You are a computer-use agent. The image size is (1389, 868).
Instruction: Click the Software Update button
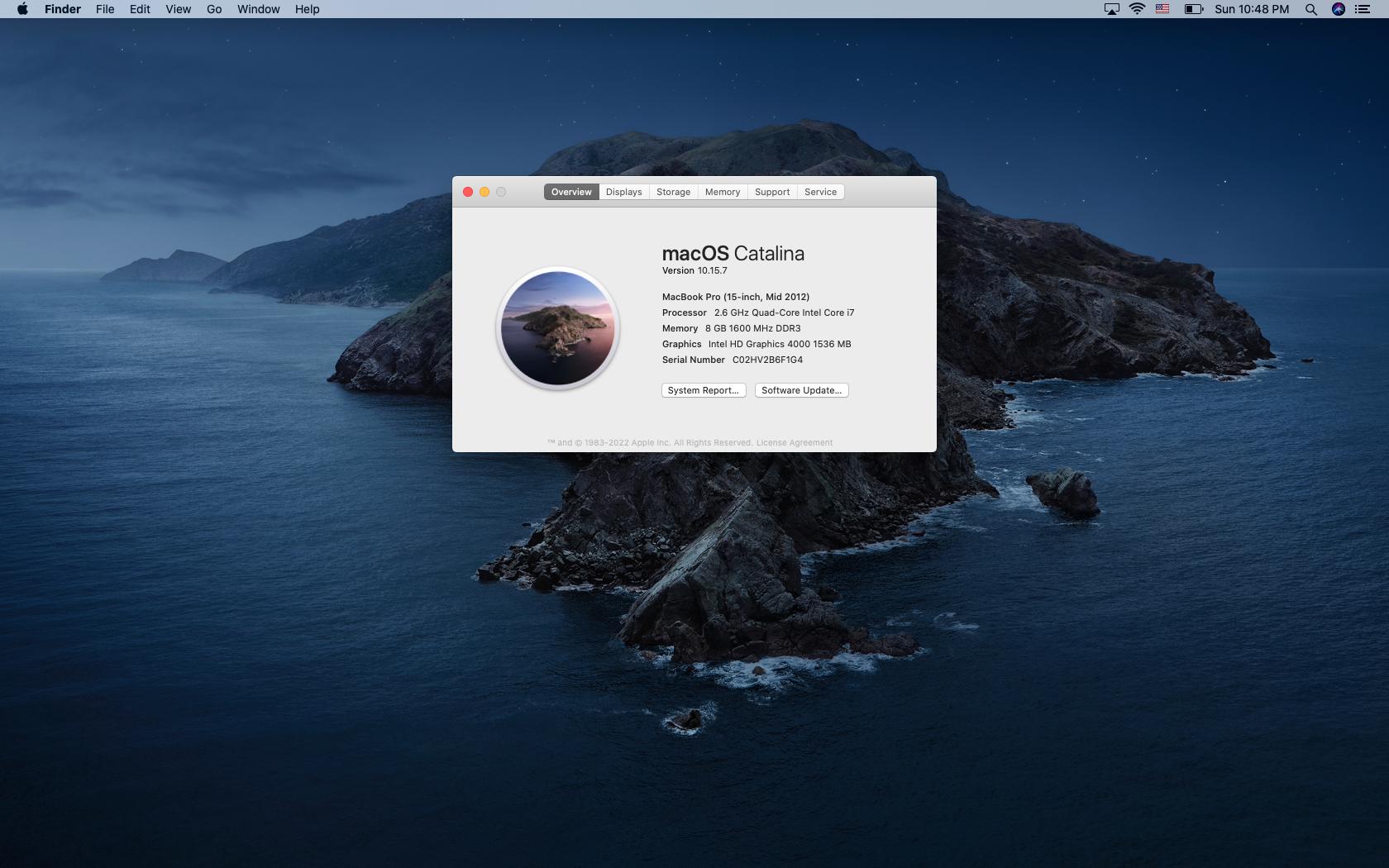click(x=801, y=390)
